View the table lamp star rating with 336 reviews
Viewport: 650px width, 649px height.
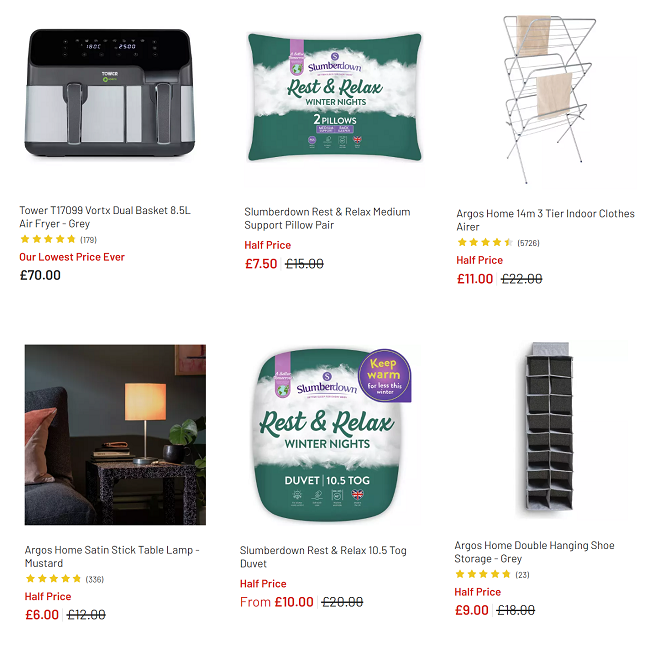64,579
